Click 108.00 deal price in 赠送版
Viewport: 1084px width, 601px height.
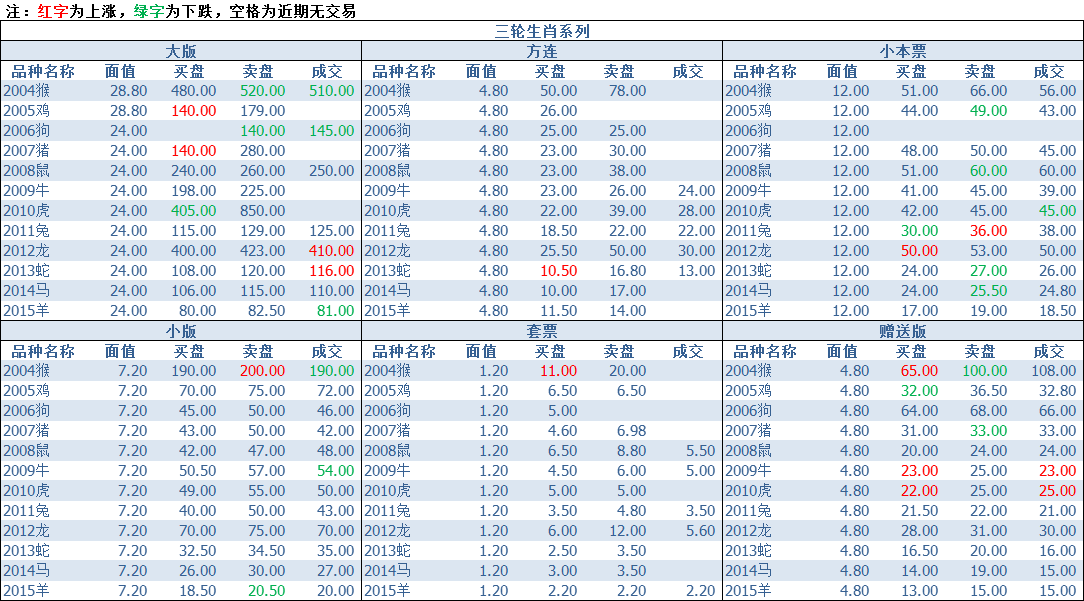pos(1054,371)
